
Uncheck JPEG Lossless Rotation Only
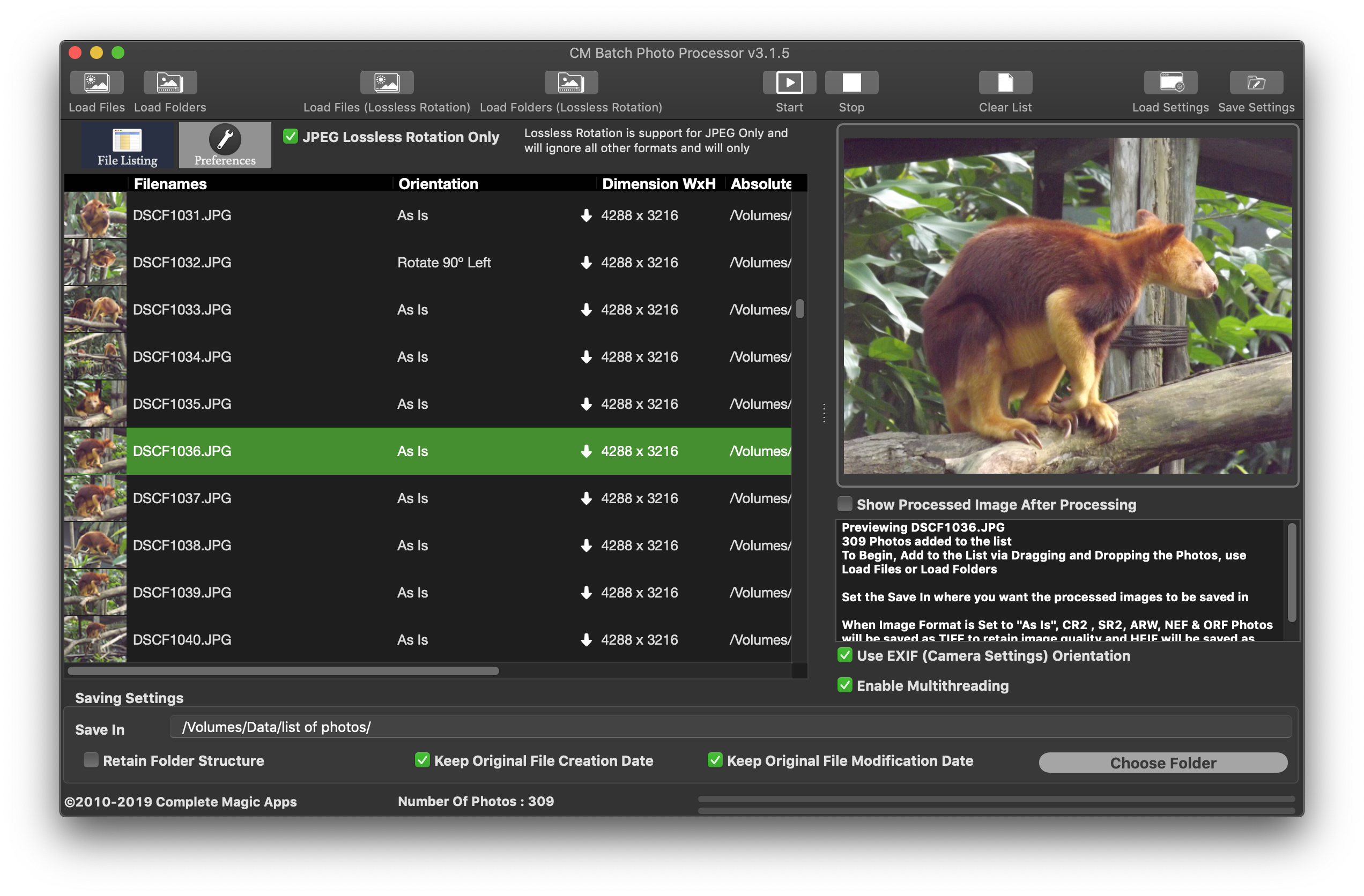pyautogui.click(x=291, y=136)
